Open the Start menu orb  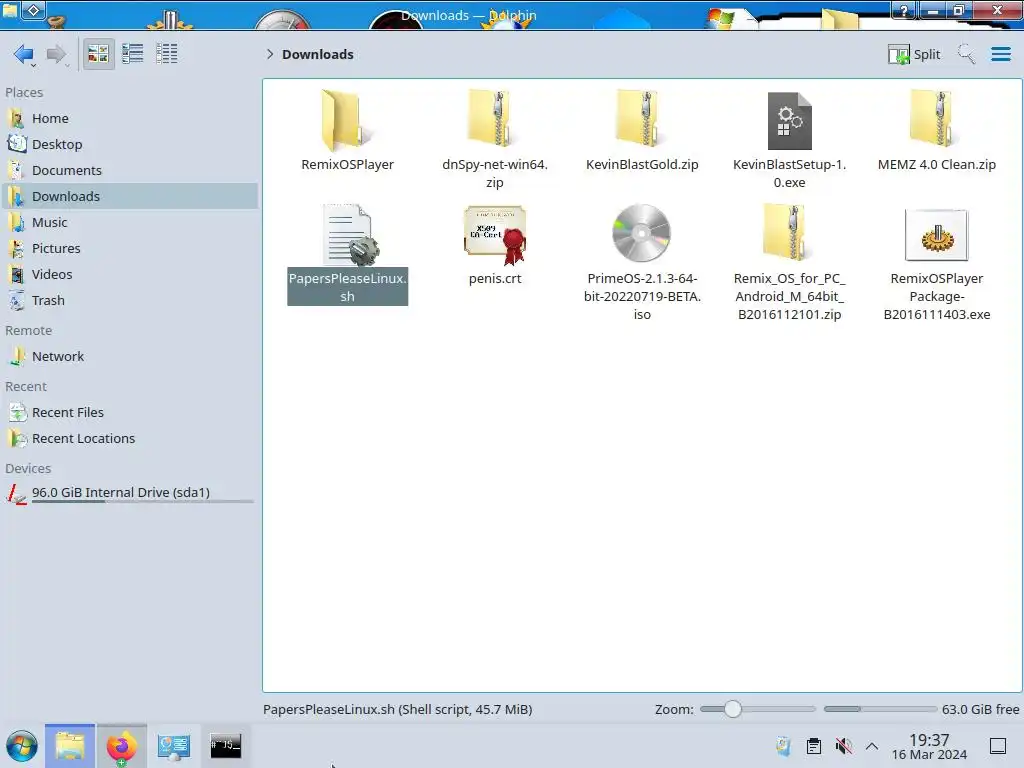(x=22, y=746)
